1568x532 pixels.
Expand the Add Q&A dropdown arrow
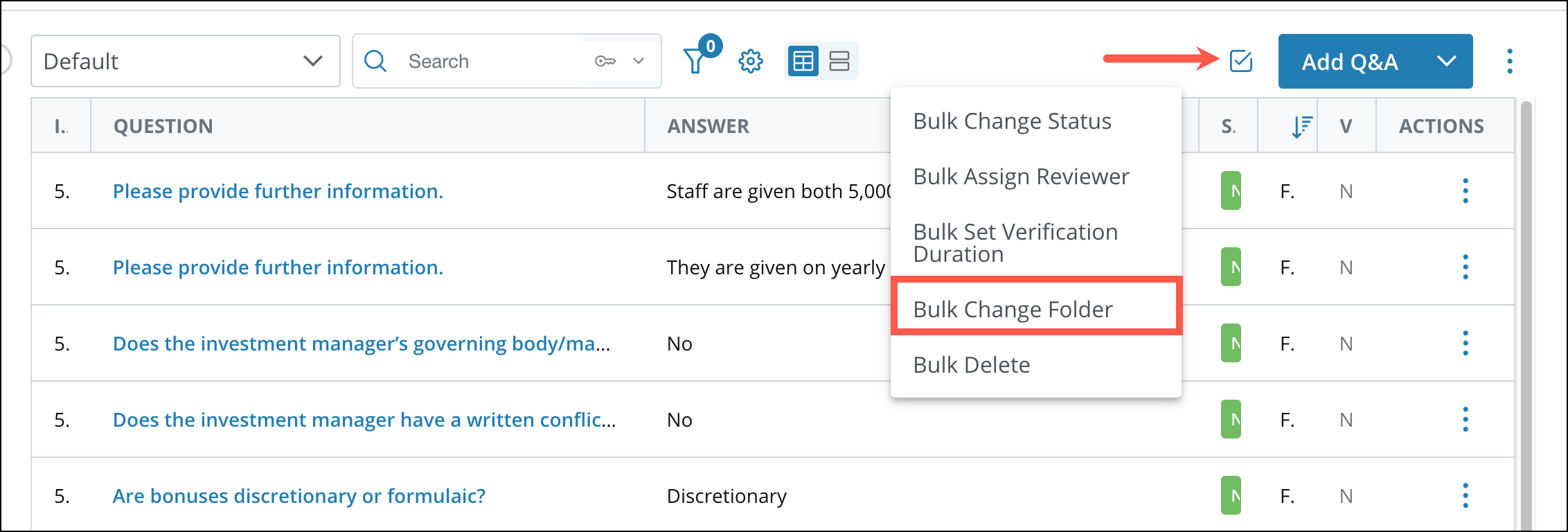[x=1446, y=62]
